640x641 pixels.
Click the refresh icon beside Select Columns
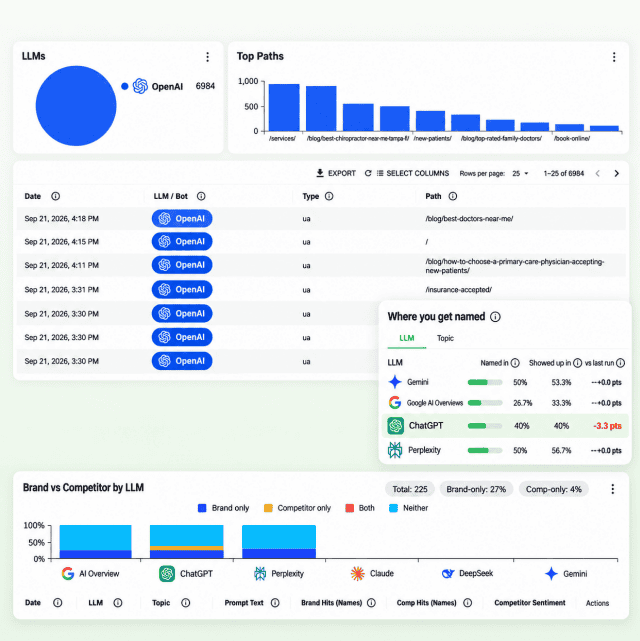pos(368,173)
